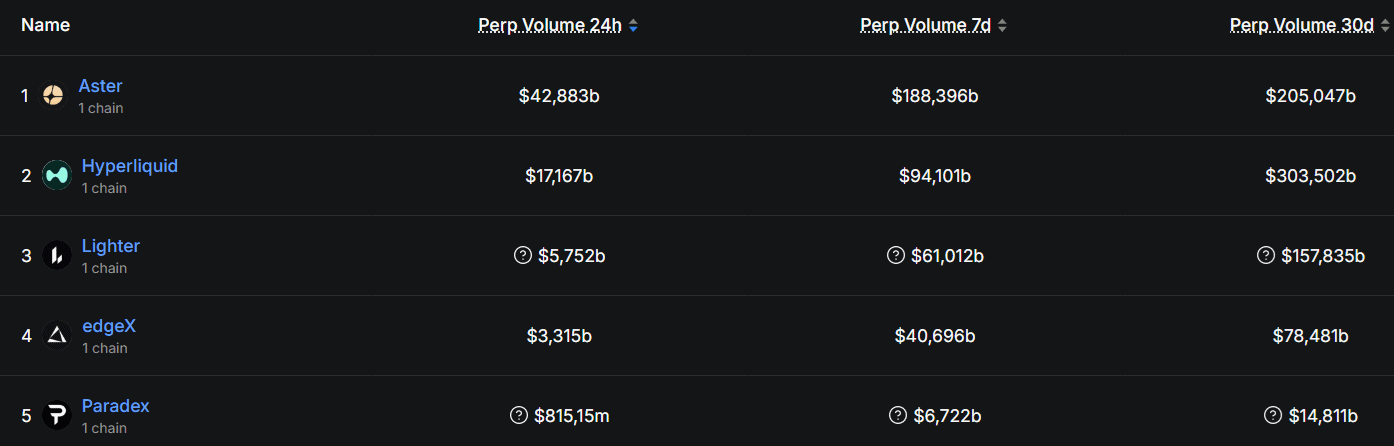Click the edgeX protocol logo icon
This screenshot has height=446, width=1394.
[x=57, y=336]
